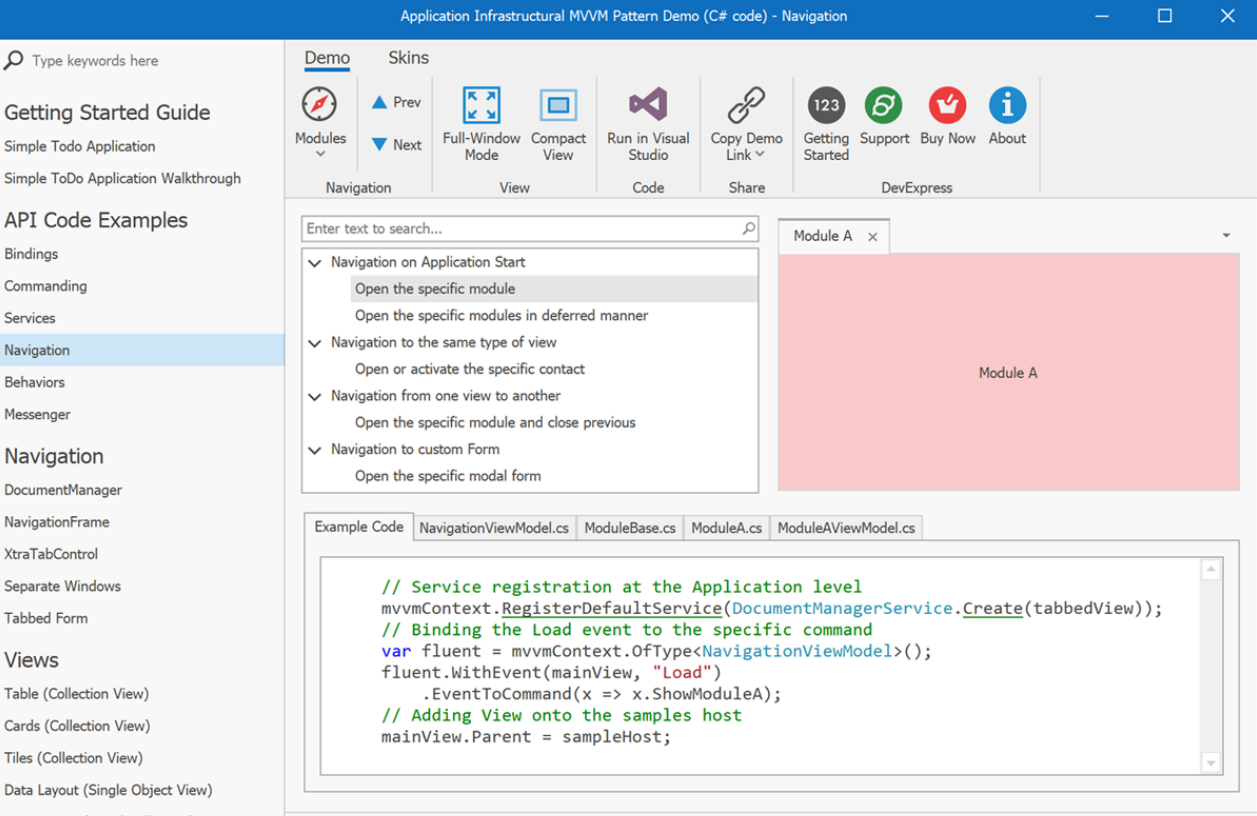Image resolution: width=1257 pixels, height=816 pixels.
Task: Click the magnifier icon beside keywords search
Action: 14,61
